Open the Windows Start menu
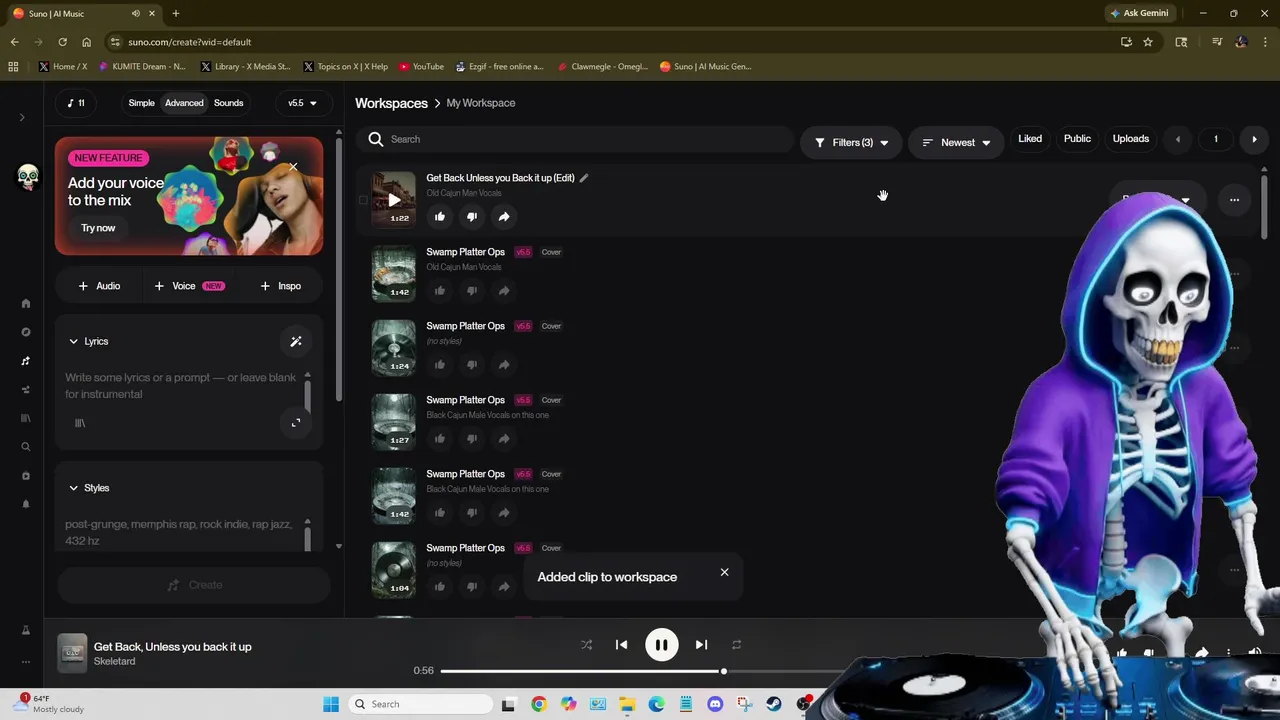The height and width of the screenshot is (720, 1280). click(331, 704)
